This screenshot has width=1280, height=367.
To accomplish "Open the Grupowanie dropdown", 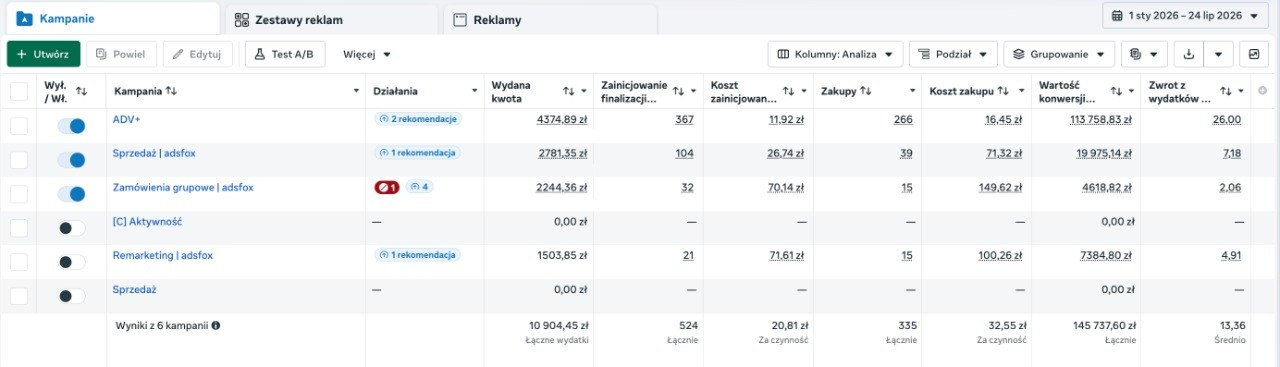I will tap(1059, 54).
